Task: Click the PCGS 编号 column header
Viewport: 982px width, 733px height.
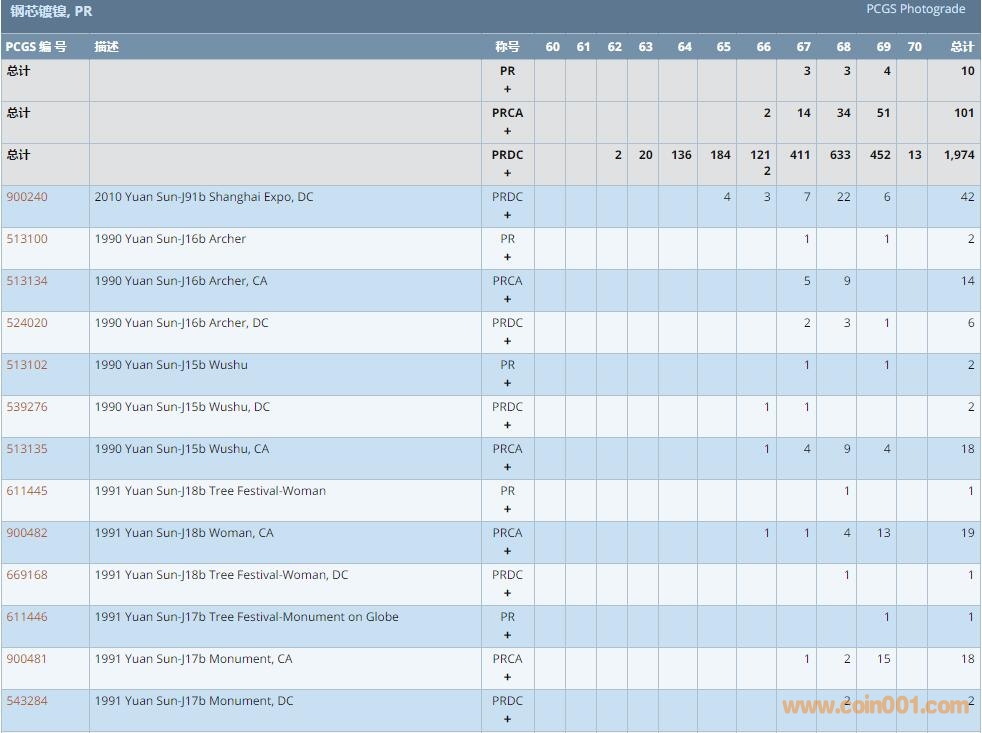Action: coord(36,47)
